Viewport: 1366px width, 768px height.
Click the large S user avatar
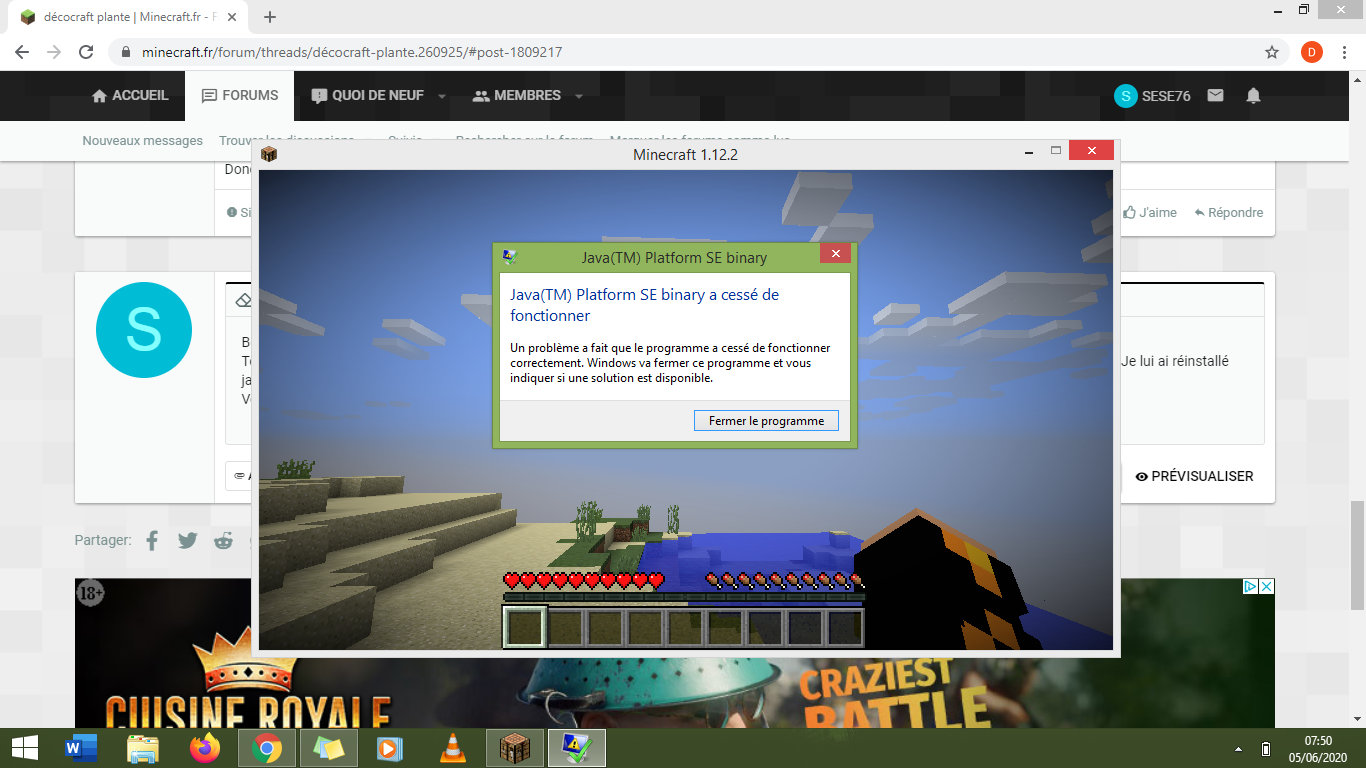(x=144, y=330)
